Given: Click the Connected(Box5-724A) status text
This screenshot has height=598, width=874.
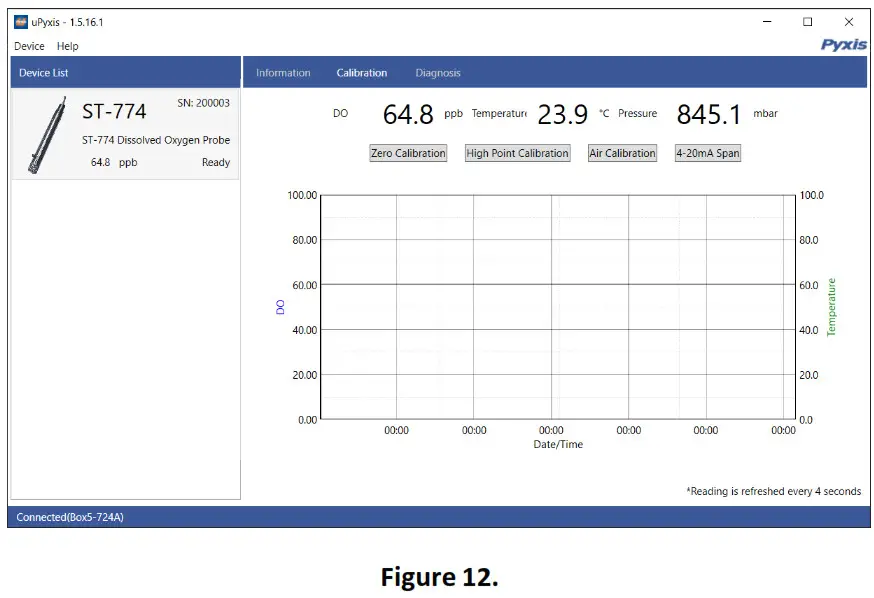Looking at the screenshot, I should point(70,517).
